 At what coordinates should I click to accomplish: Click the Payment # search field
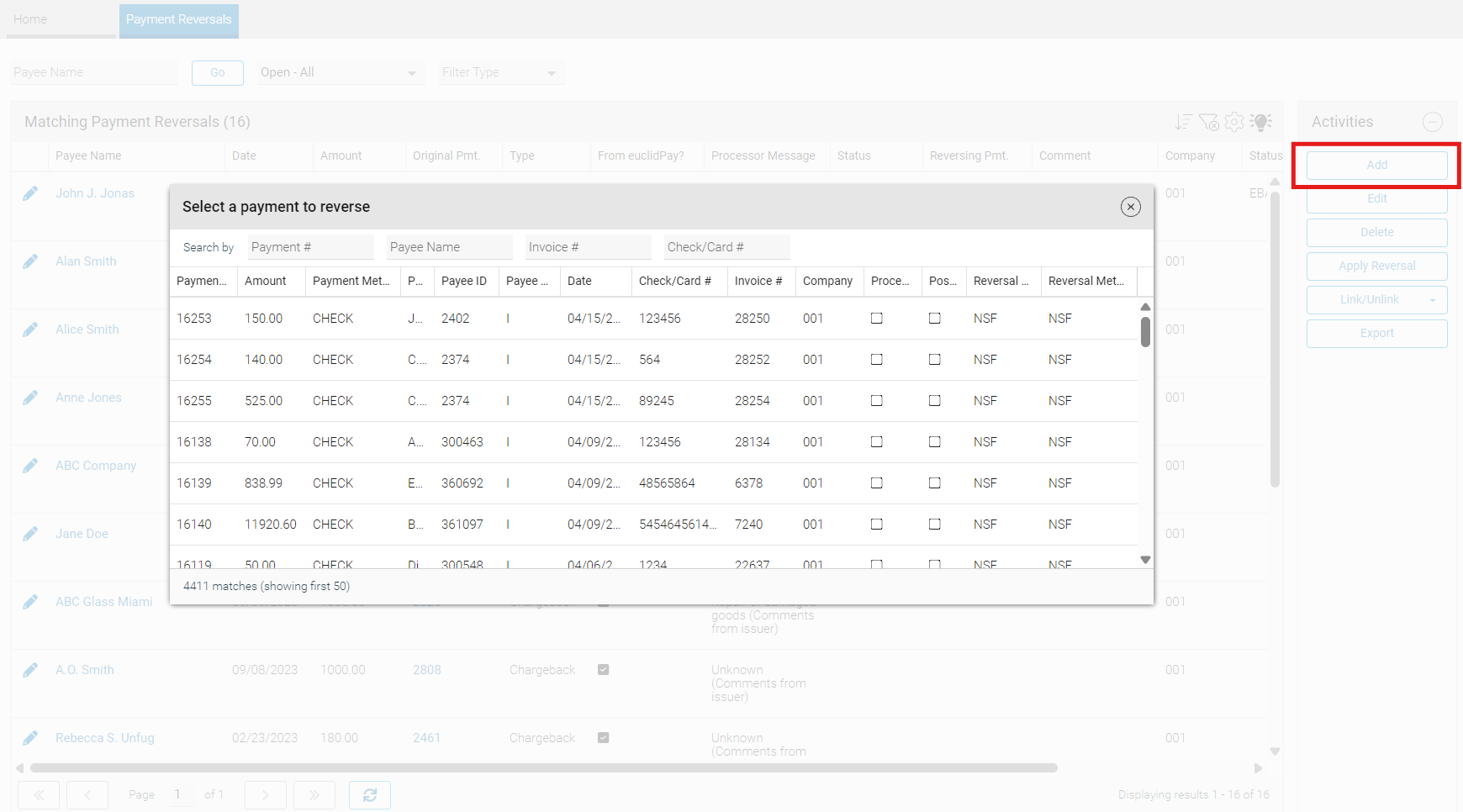[x=311, y=247]
